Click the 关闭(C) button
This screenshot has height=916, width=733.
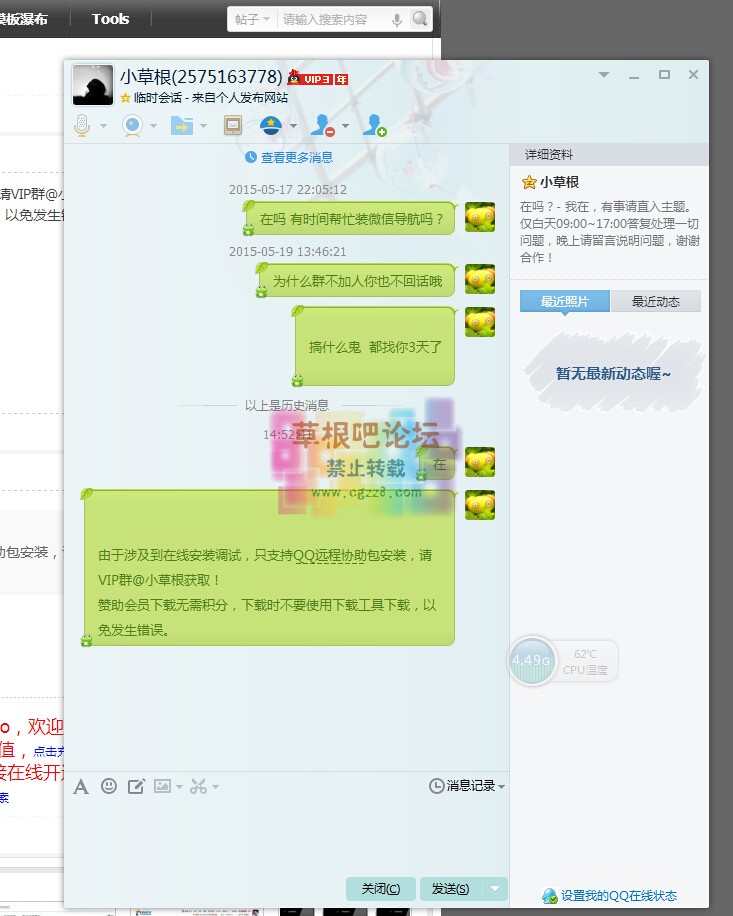[381, 889]
